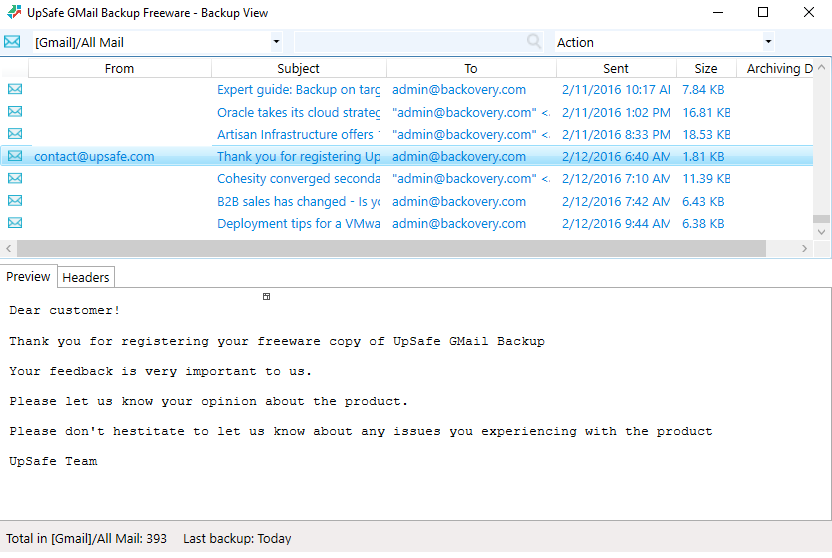The height and width of the screenshot is (558, 832).
Task: Click 'Total in [Gmail]/All Mail: 393' status text
Action: coord(86,538)
